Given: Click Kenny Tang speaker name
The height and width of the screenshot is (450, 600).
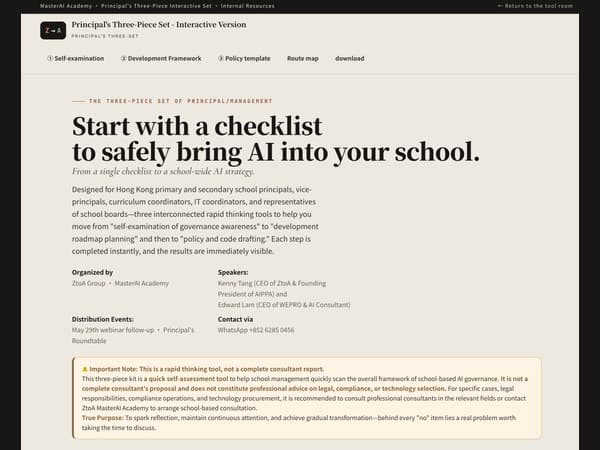Looking at the screenshot, I should (235, 284).
